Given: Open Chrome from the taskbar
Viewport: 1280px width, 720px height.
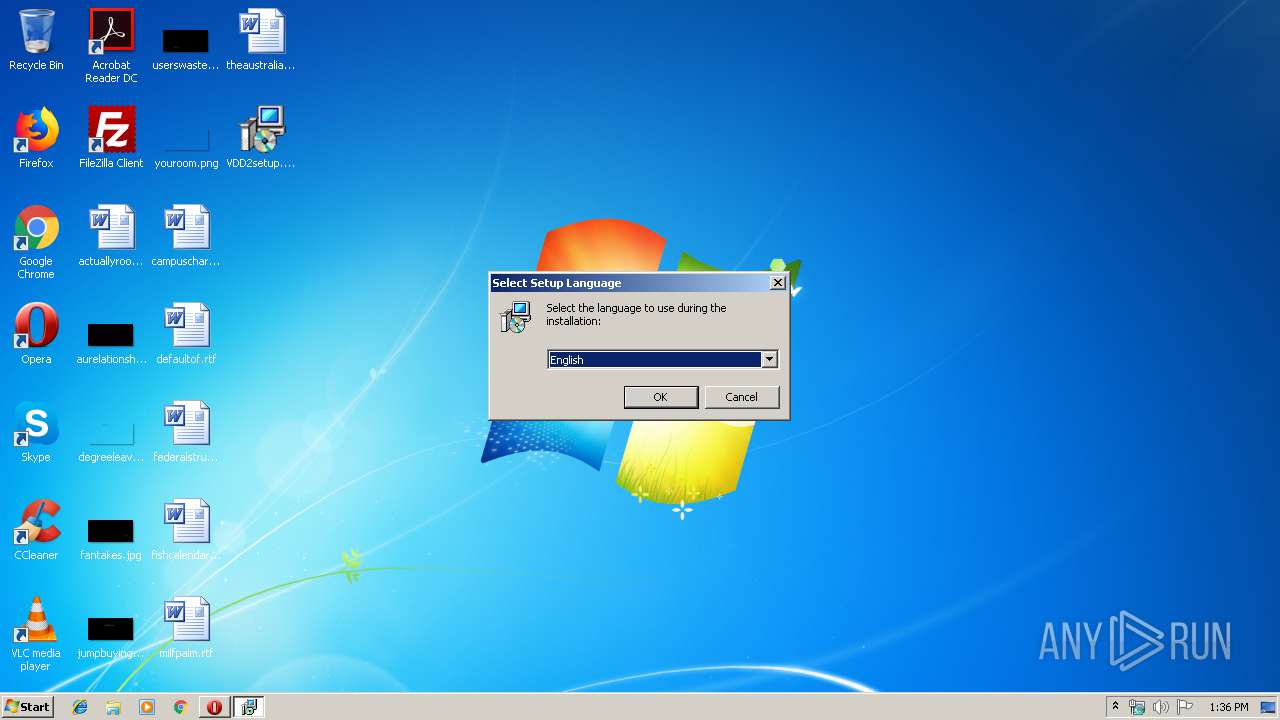Looking at the screenshot, I should point(180,707).
